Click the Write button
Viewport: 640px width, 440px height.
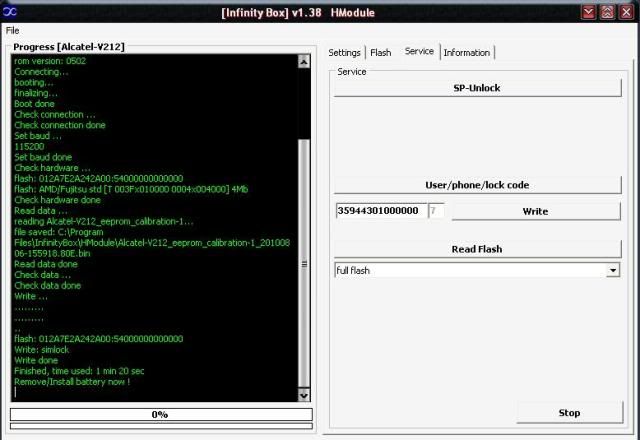(x=535, y=211)
